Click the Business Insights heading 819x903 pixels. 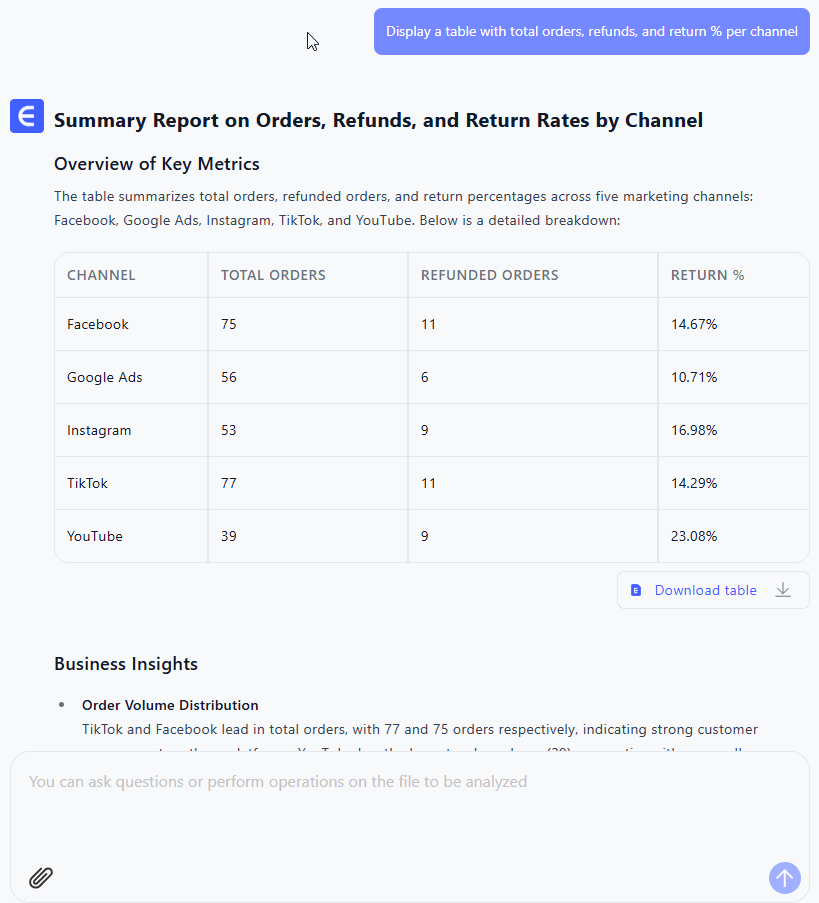point(126,664)
